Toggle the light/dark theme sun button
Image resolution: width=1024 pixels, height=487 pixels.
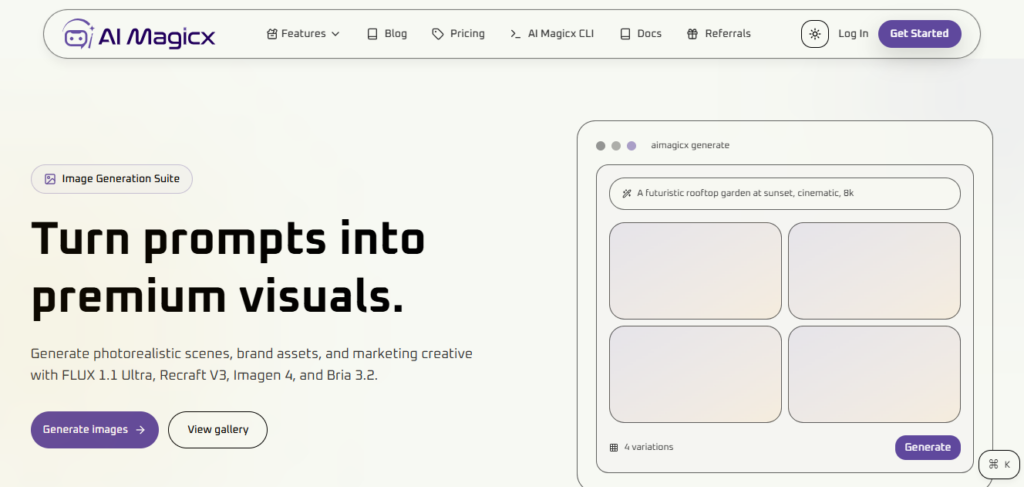[x=814, y=34]
